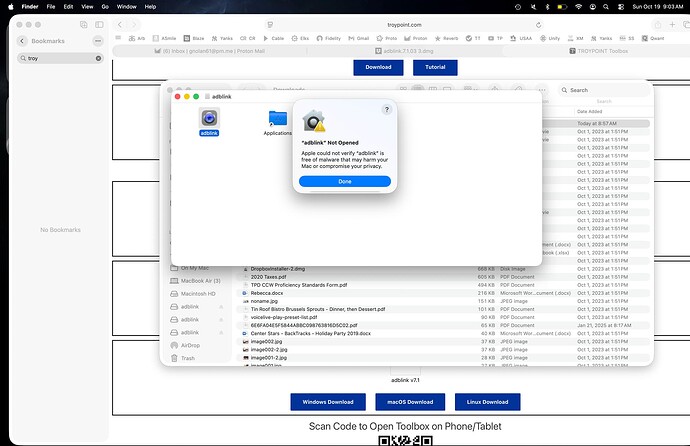Open help question mark in the malware dialog
The image size is (690, 446).
(x=387, y=110)
